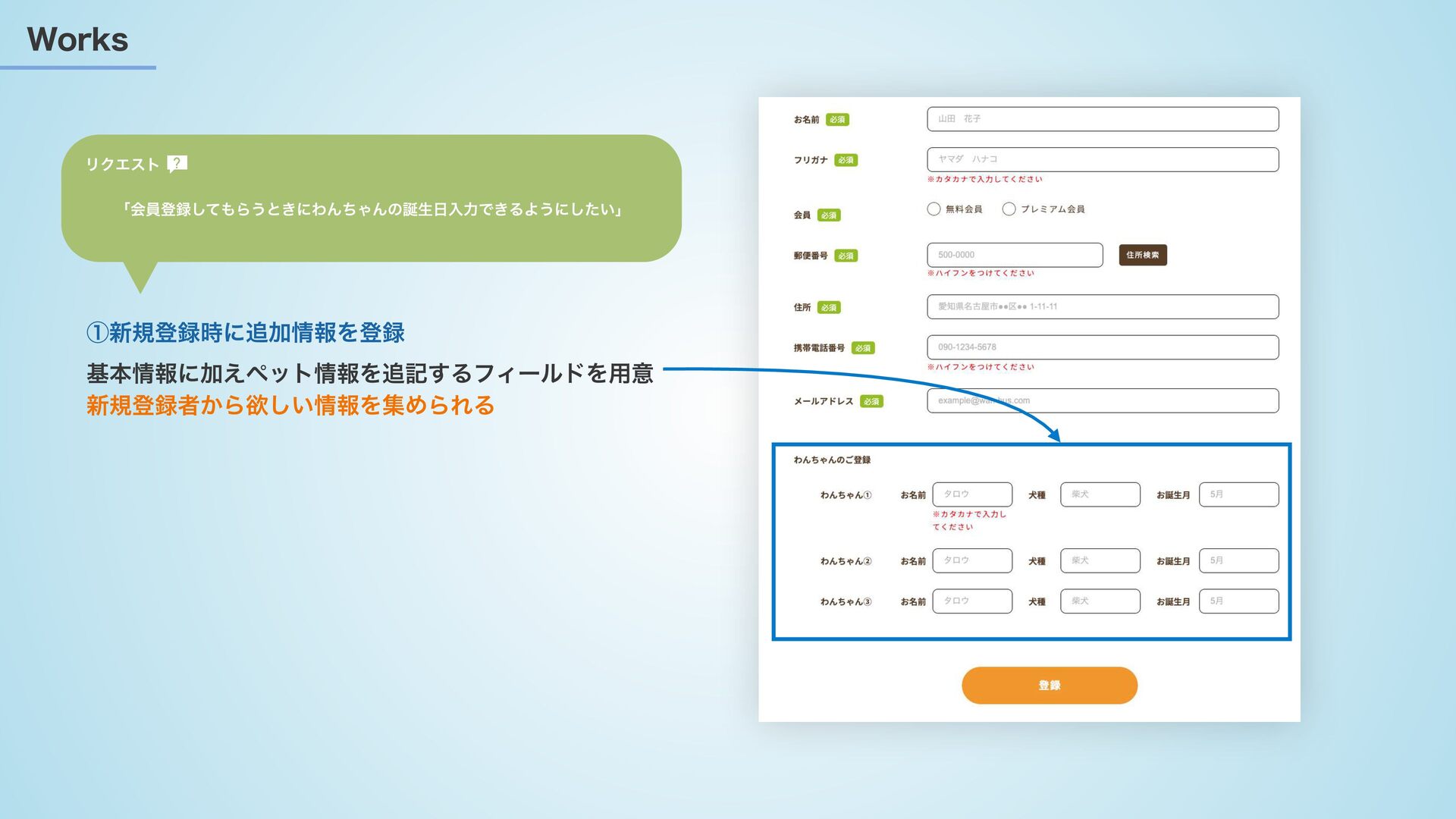Viewport: 1456px width, 819px height.
Task: Click the Works slide title
Action: [77, 39]
